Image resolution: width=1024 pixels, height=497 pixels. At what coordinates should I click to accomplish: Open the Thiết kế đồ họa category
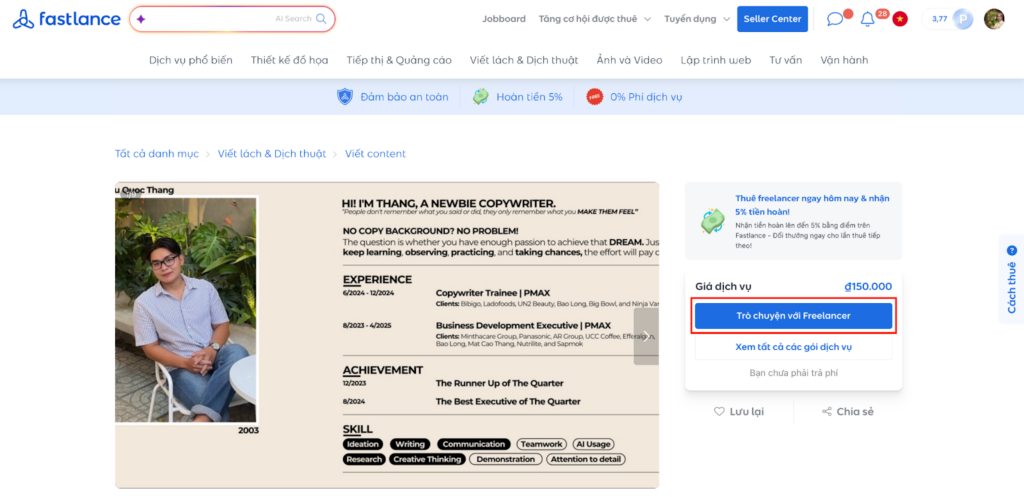tap(289, 60)
